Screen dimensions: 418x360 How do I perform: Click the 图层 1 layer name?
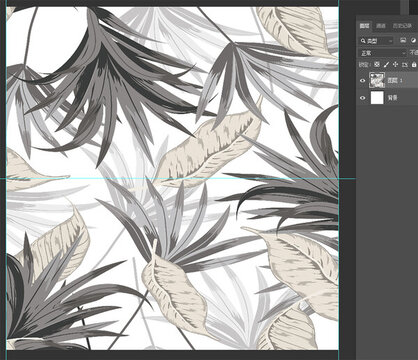[395, 81]
